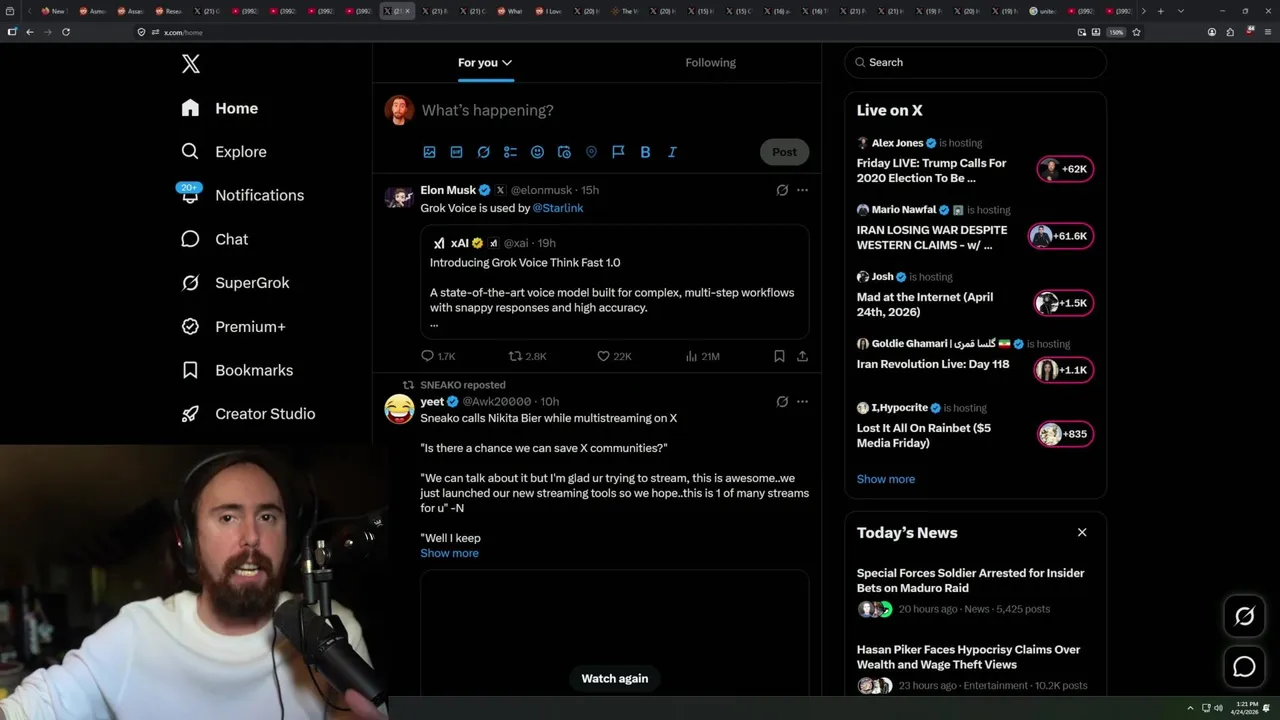Focus the Search box

click(x=975, y=62)
